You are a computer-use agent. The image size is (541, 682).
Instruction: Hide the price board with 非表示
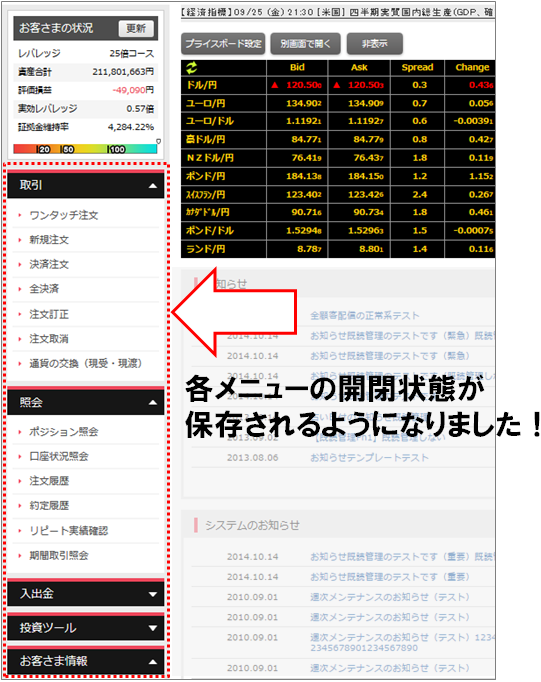coord(374,43)
